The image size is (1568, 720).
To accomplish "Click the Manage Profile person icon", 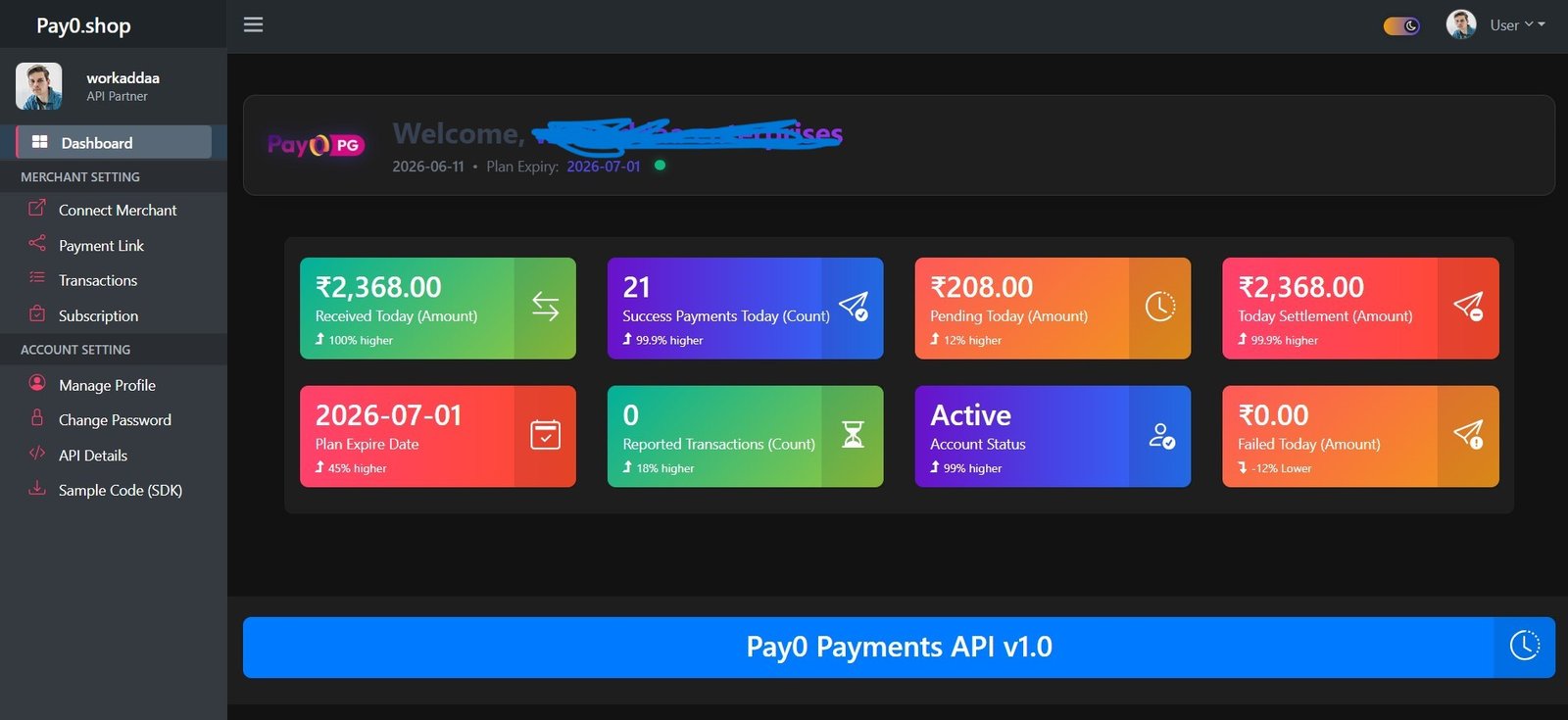I will click(x=37, y=382).
